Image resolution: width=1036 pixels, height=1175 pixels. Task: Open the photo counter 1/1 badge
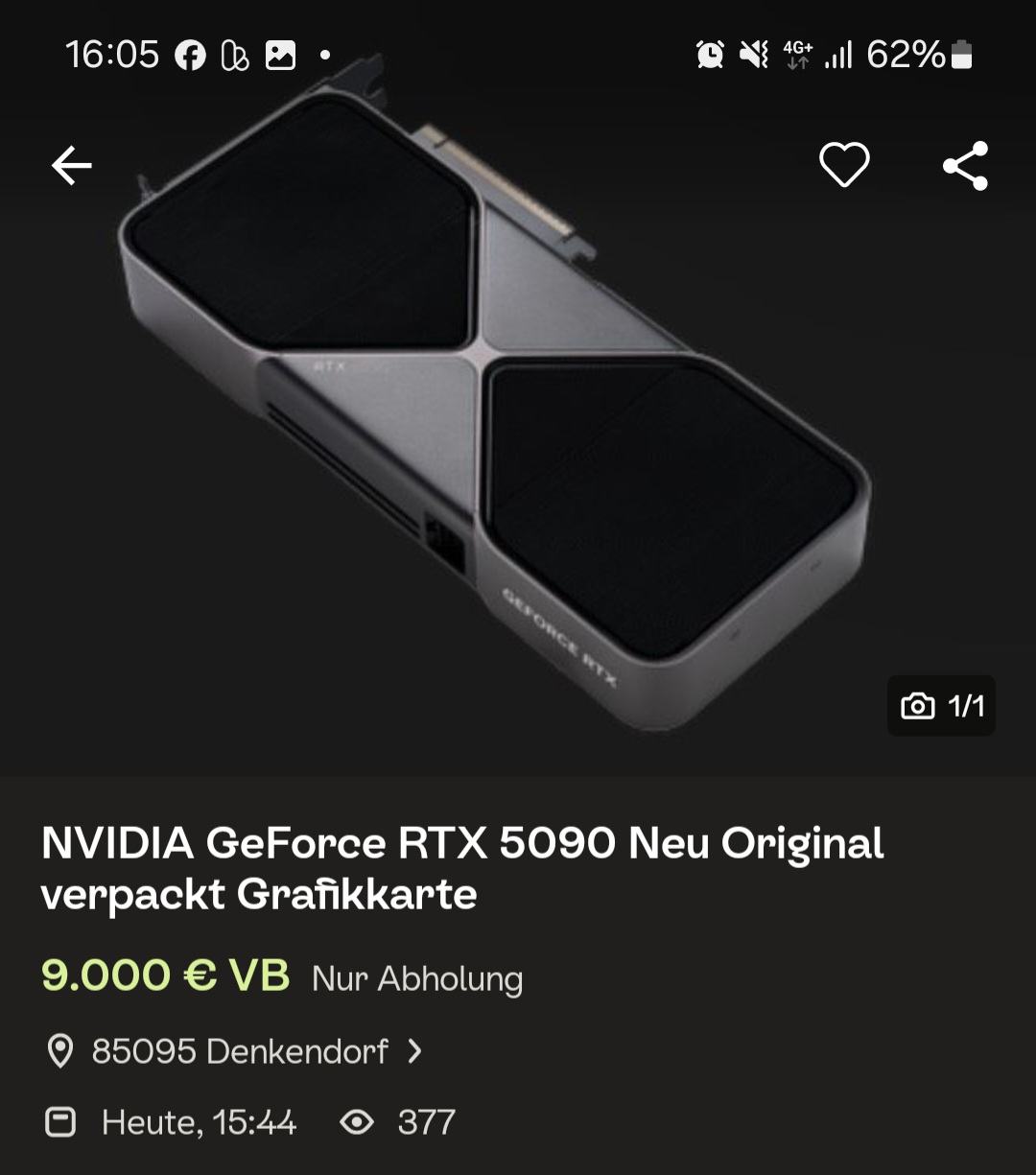click(x=941, y=707)
